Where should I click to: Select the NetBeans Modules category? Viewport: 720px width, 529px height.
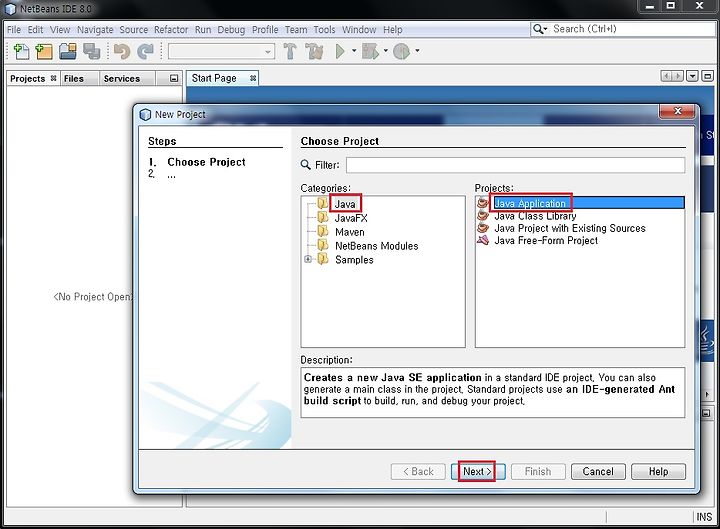click(377, 246)
